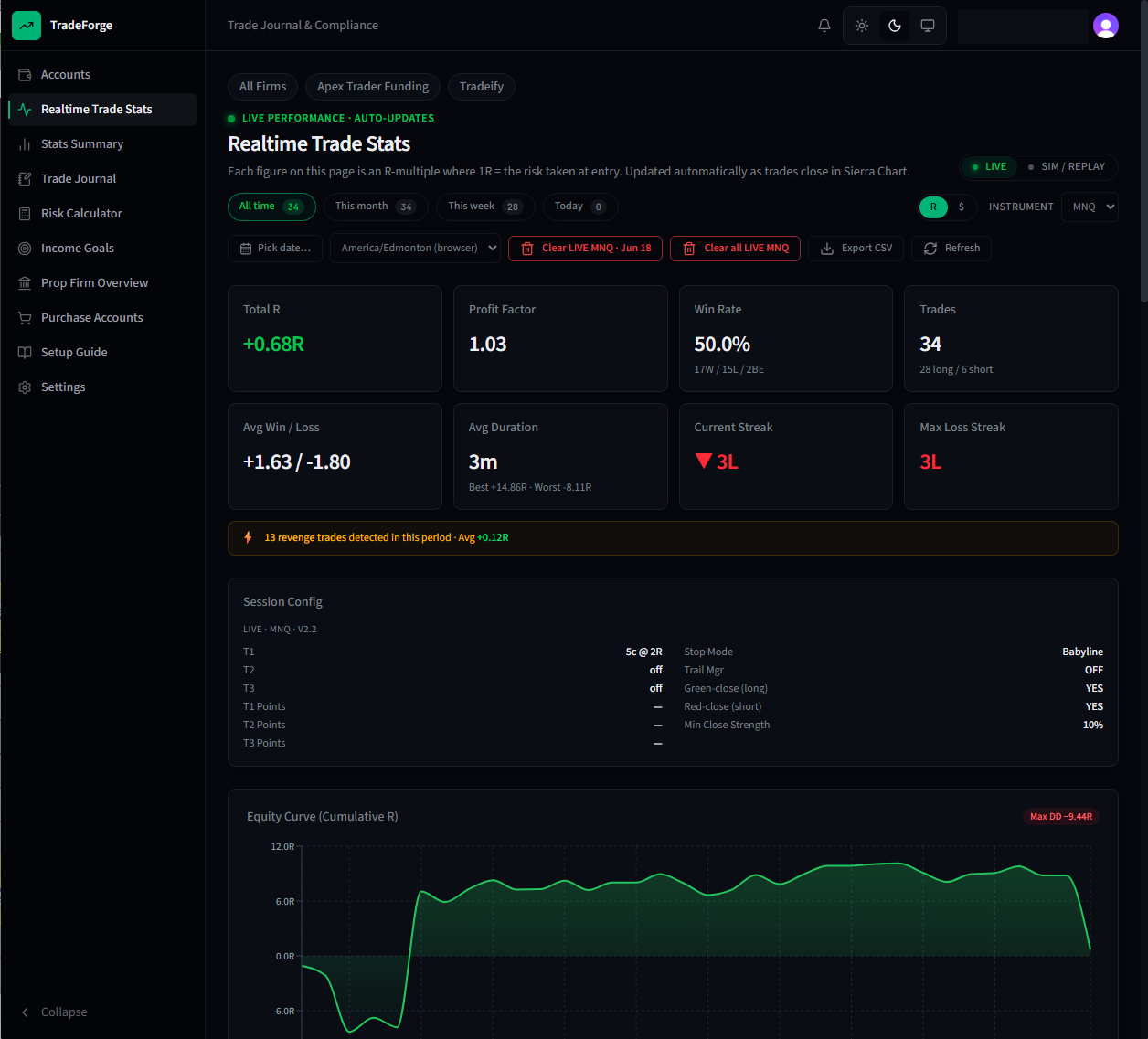Click the Max DD −9.44R badge
The image size is (1148, 1039).
pyautogui.click(x=1061, y=817)
